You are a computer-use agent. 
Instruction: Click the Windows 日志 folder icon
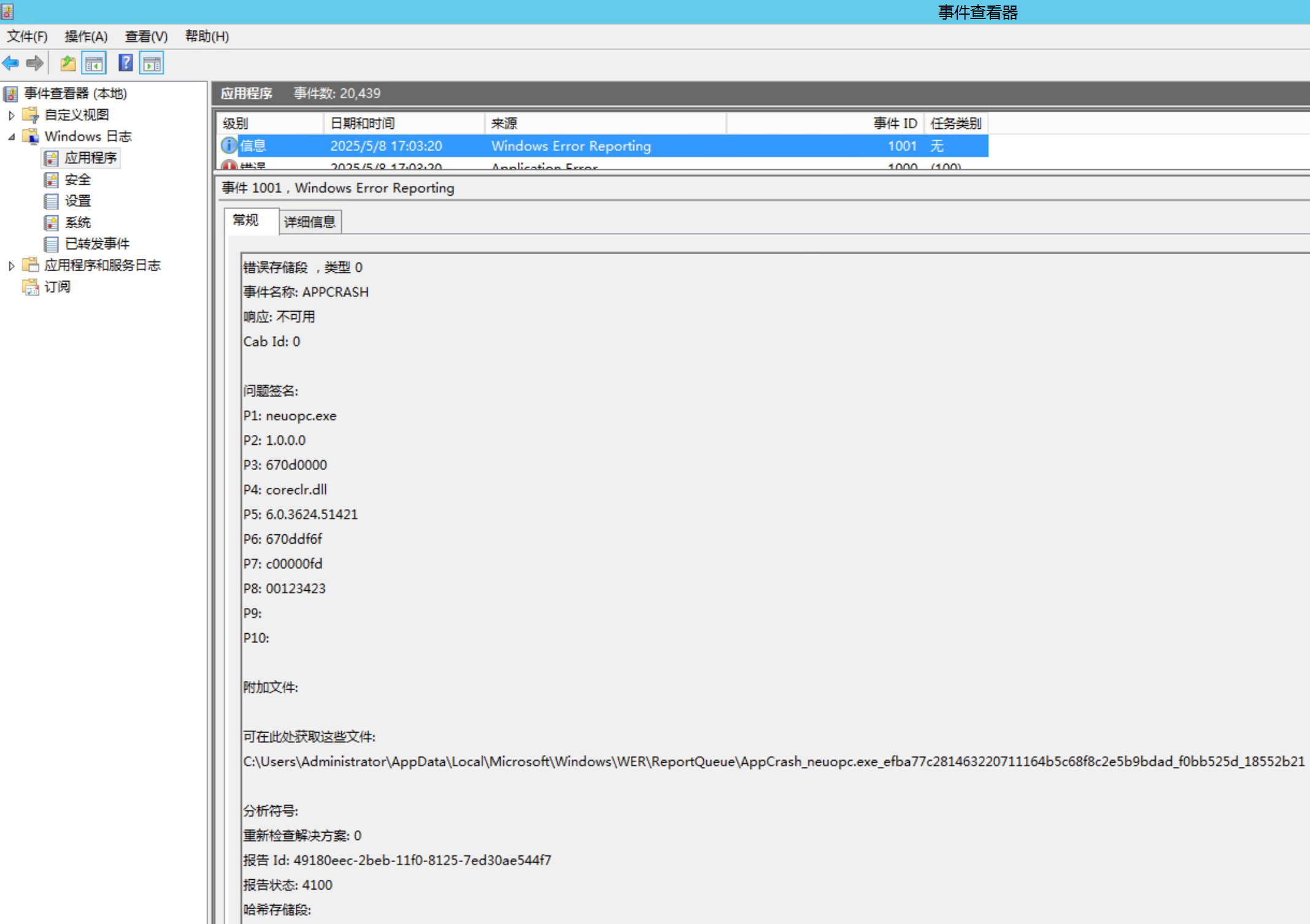31,136
